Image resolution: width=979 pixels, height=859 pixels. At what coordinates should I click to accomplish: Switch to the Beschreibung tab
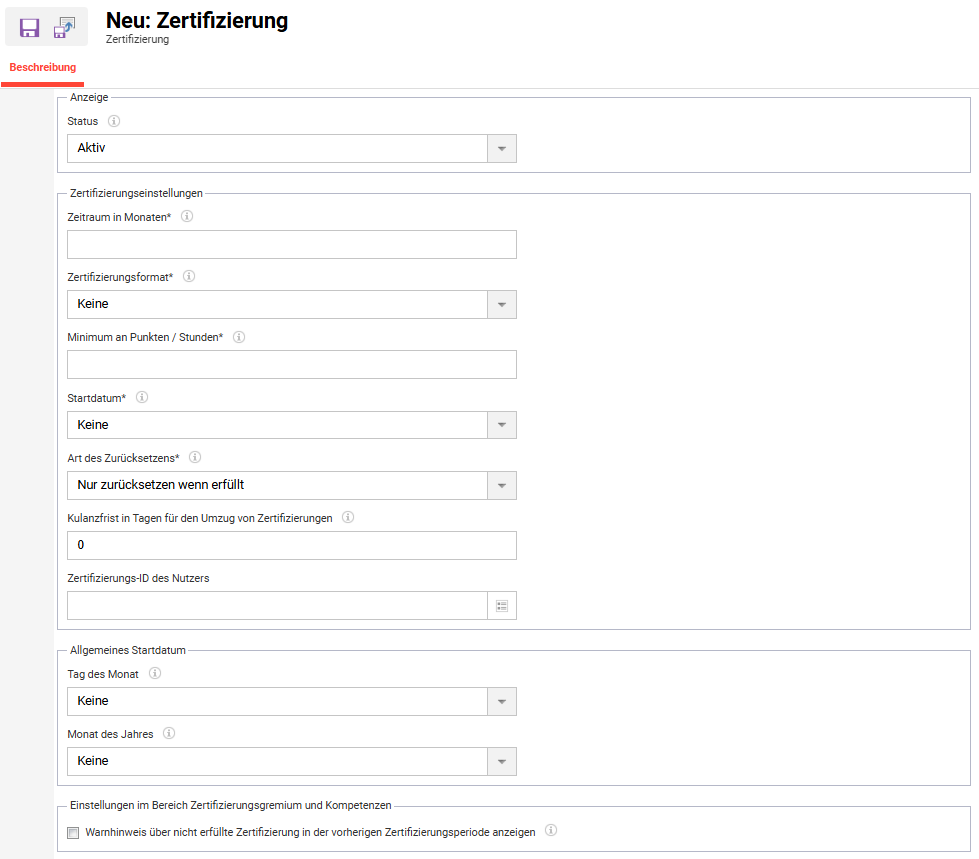[x=42, y=67]
